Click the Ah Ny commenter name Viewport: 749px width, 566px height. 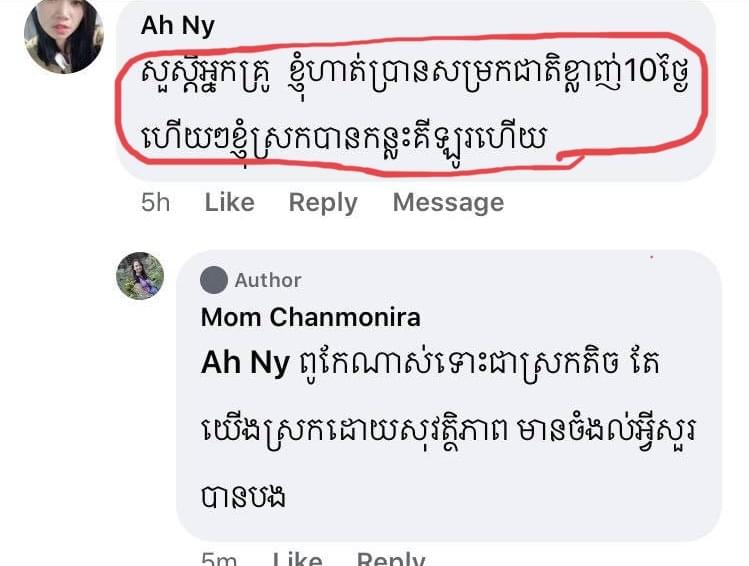click(x=177, y=26)
